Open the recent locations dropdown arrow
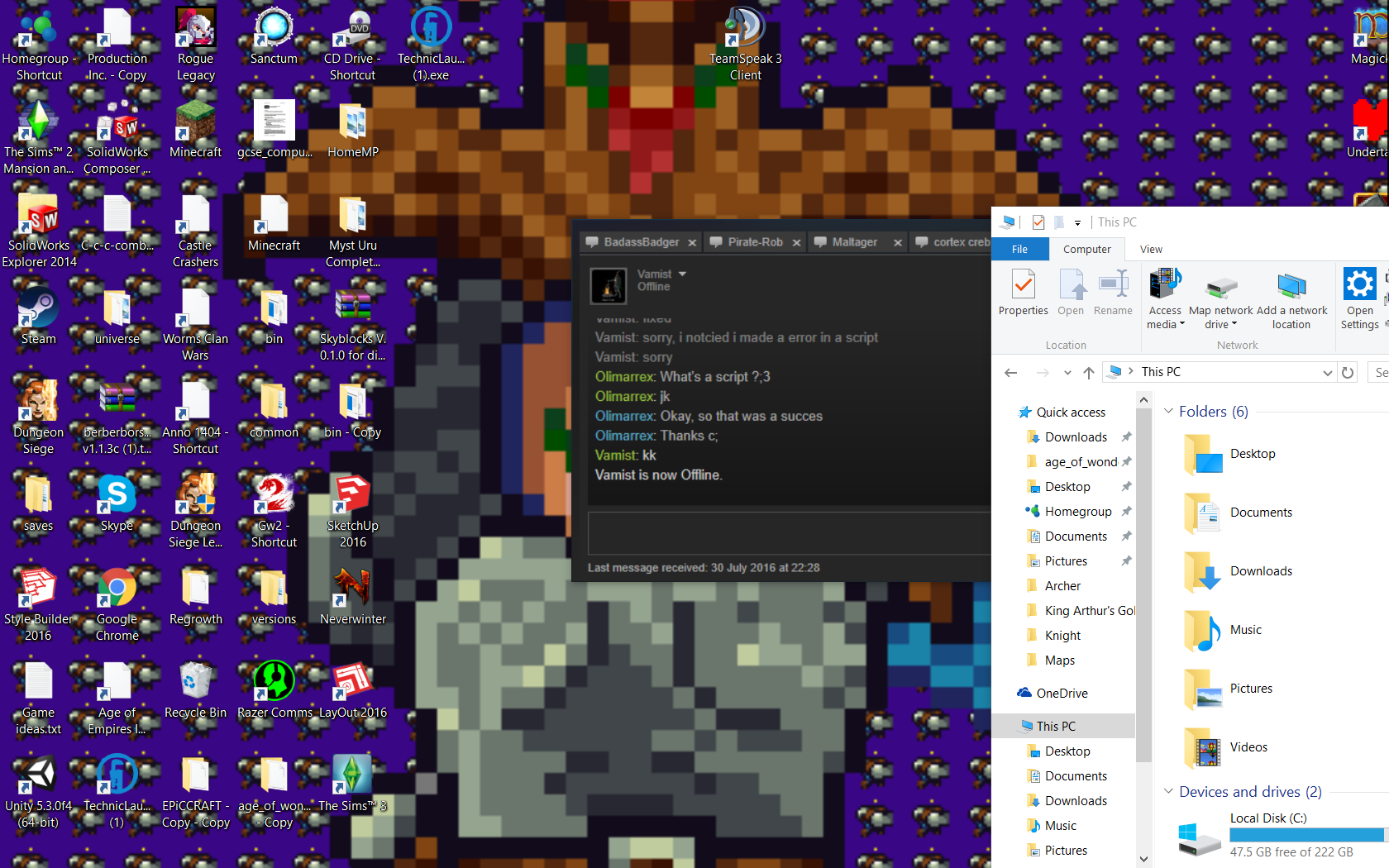1389x868 pixels. pos(1067,373)
